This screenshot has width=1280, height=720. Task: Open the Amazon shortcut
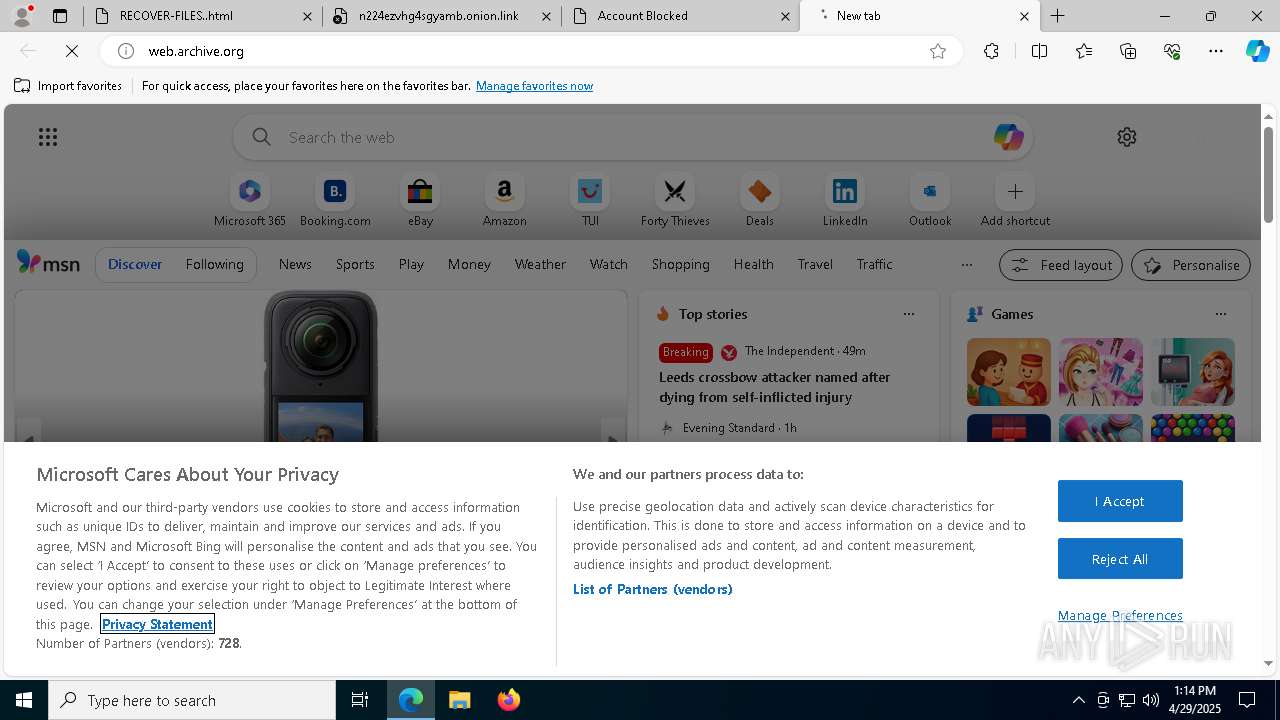504,201
